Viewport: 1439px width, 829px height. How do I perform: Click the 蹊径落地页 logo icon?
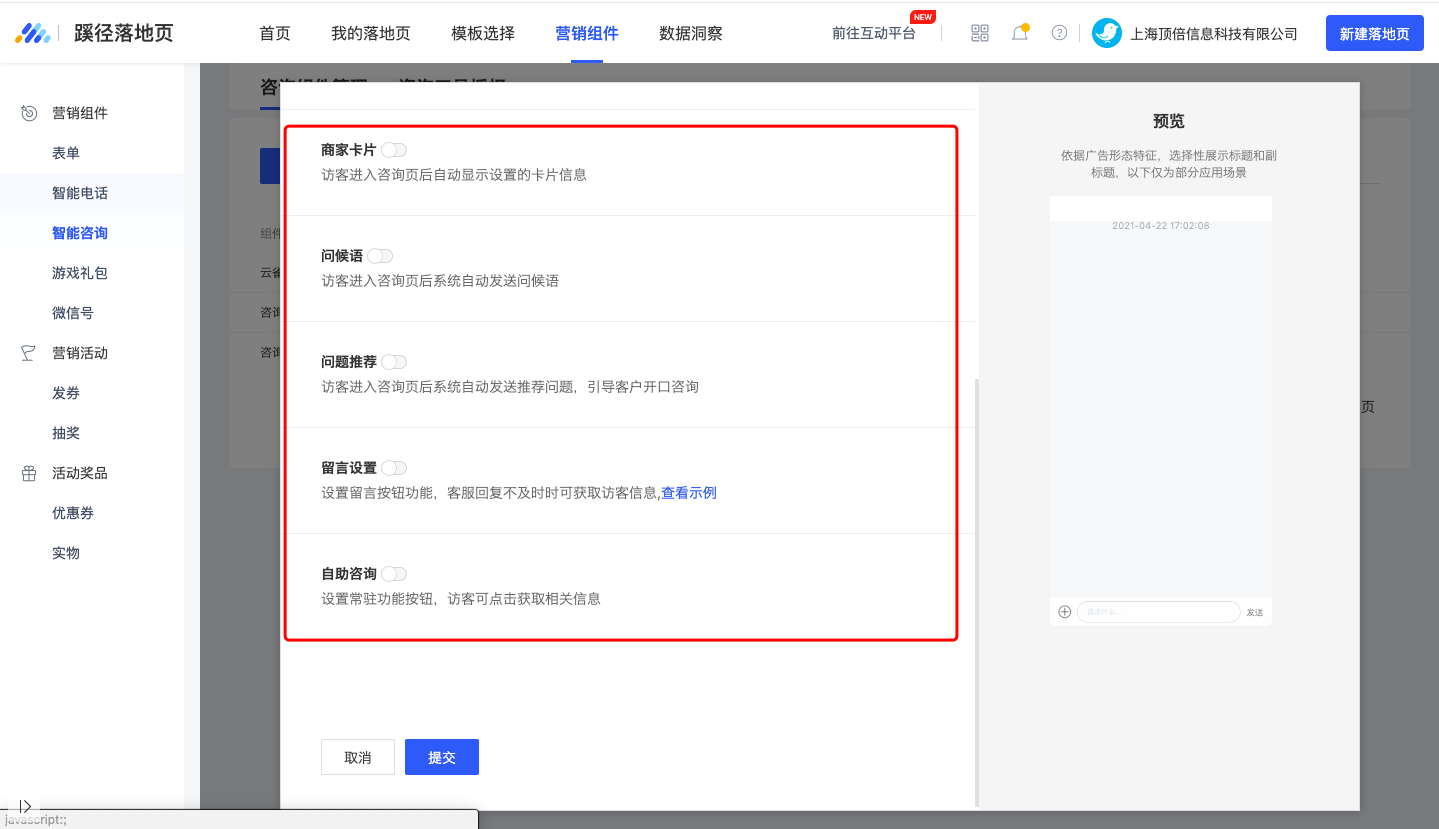coord(34,32)
